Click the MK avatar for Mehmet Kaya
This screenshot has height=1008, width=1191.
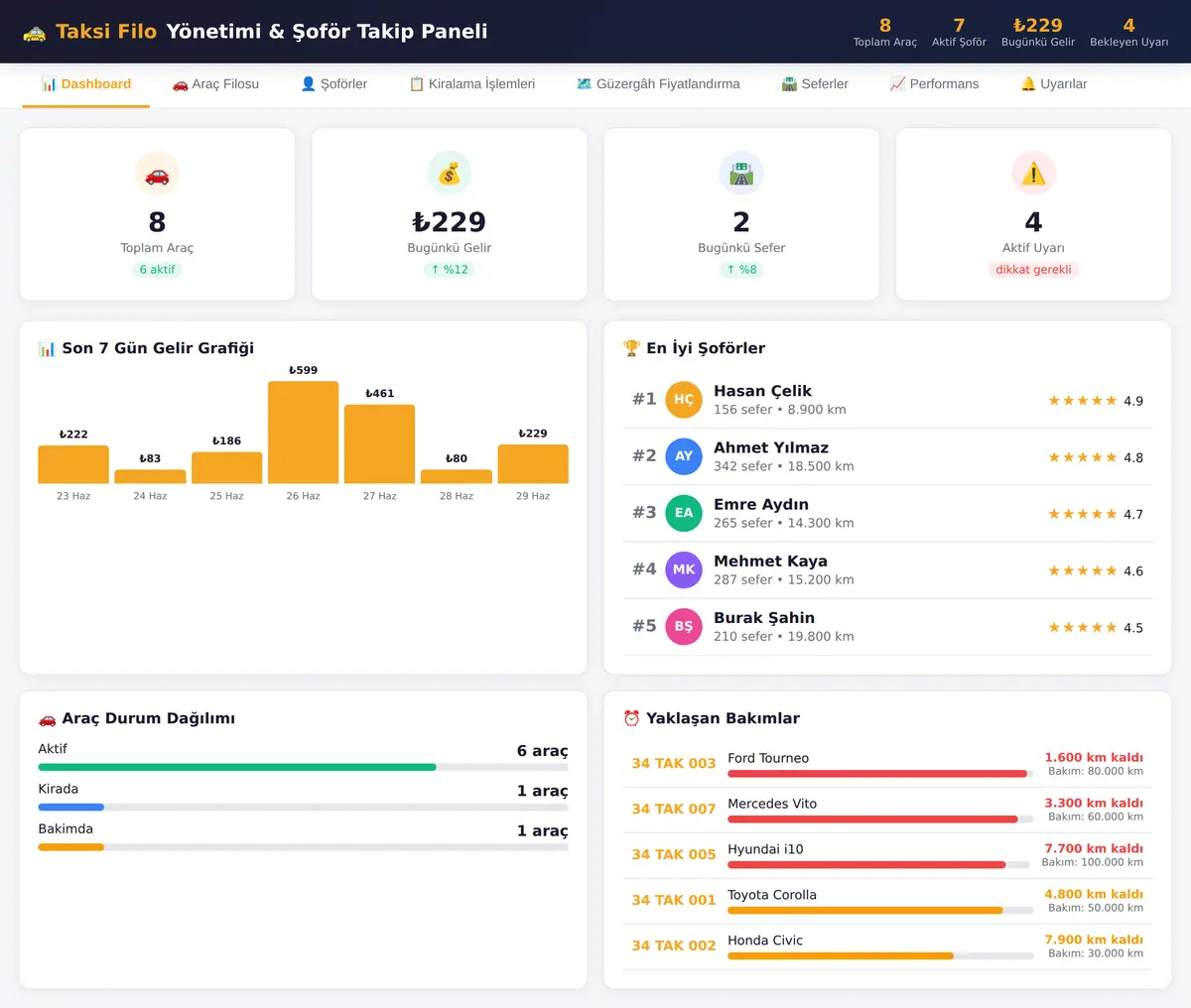684,569
